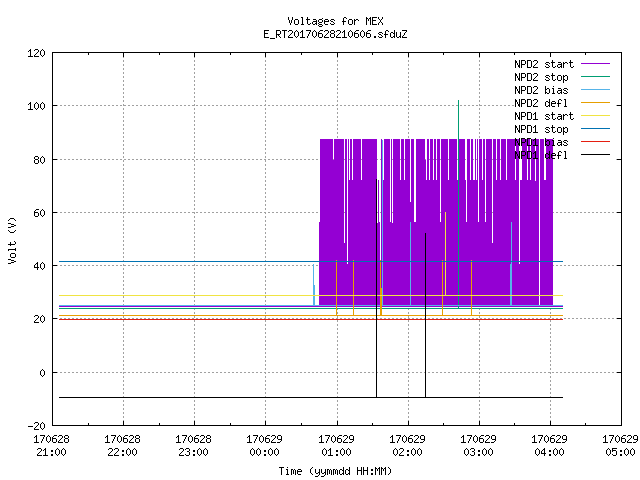Click the 'NPD2 defl' legend label
This screenshot has width=640, height=480.
pos(541,103)
